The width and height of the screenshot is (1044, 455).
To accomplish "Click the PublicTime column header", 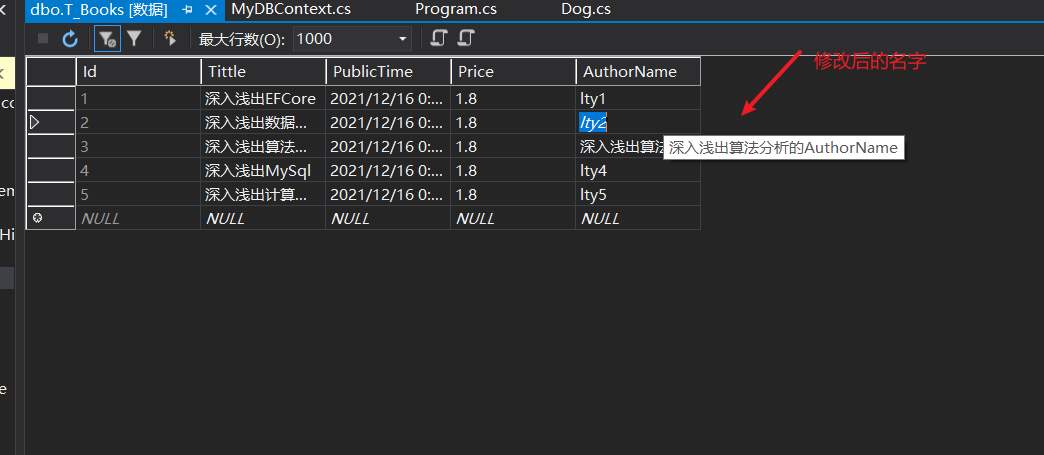I will (388, 72).
